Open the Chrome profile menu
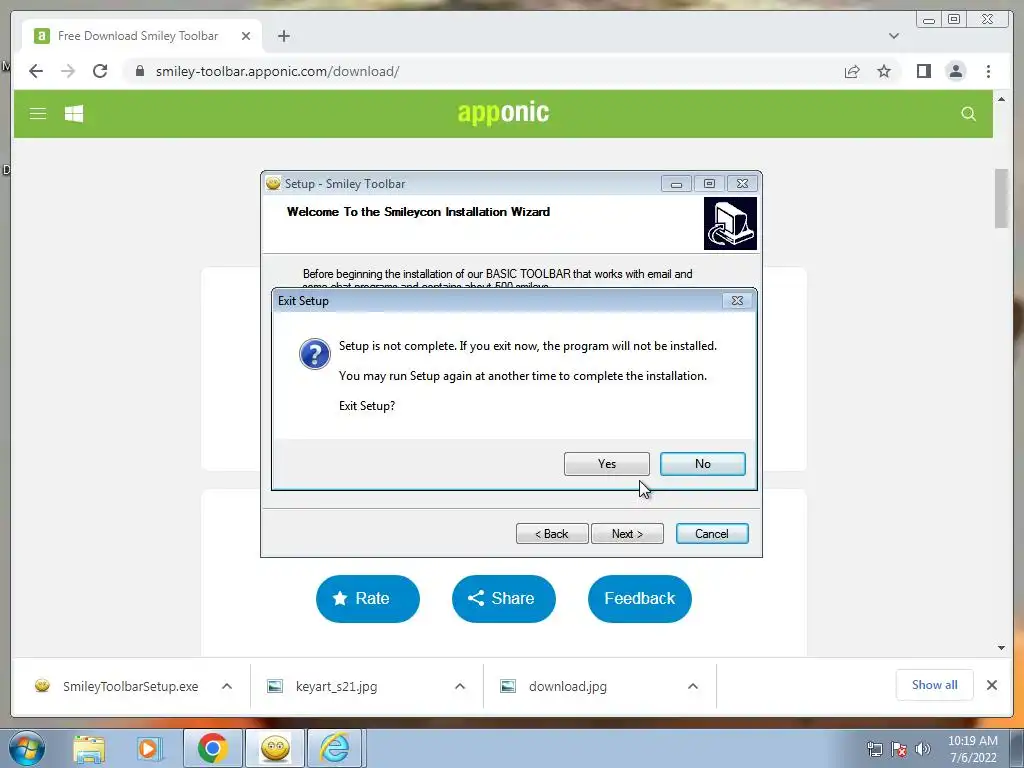The height and width of the screenshot is (768, 1024). (955, 71)
